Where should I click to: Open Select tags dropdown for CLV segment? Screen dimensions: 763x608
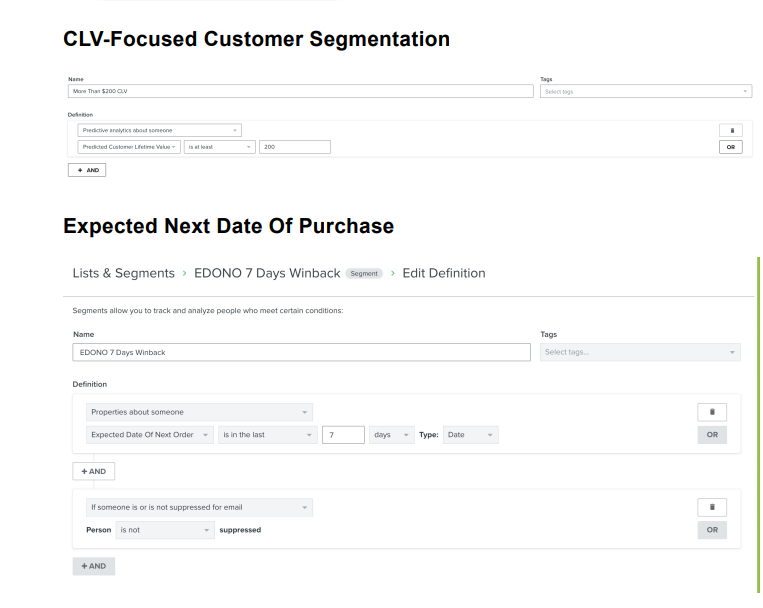click(x=646, y=91)
